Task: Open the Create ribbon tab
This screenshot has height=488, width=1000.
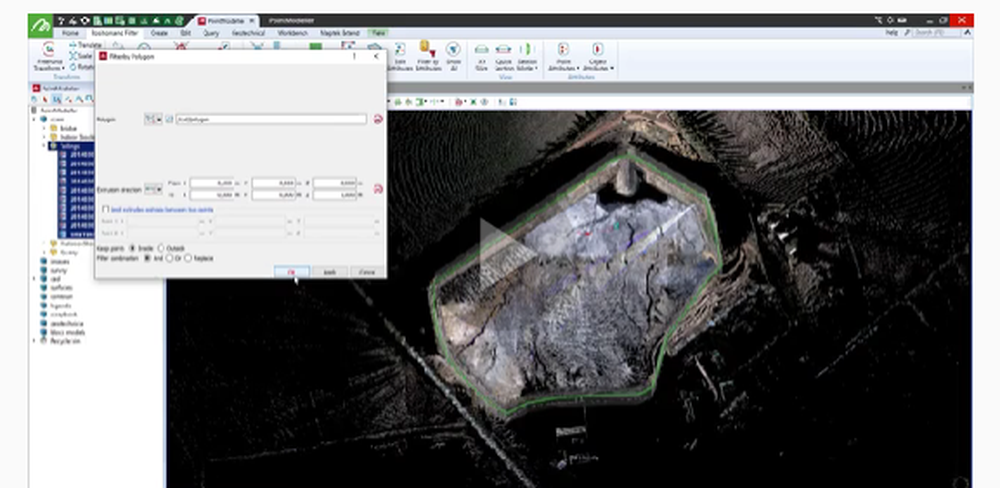Action: pyautogui.click(x=159, y=33)
